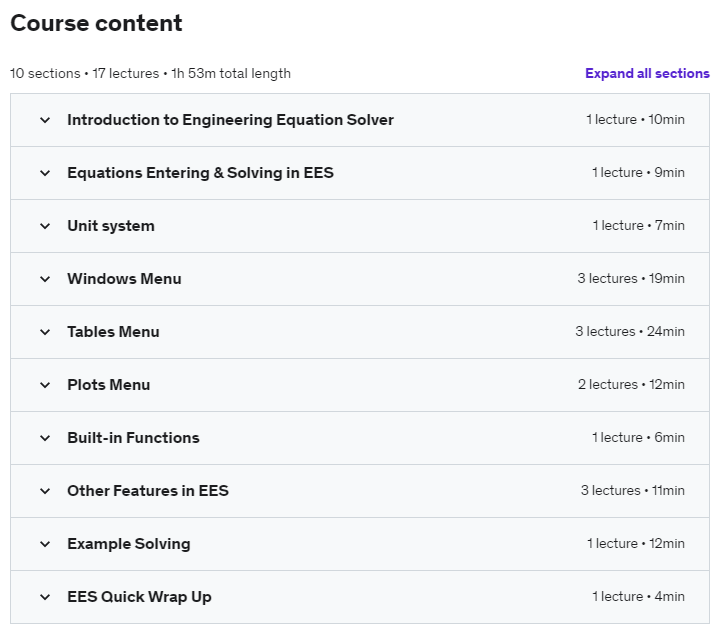721x630 pixels.
Task: Expand Example Solving with its chevron
Action: [45, 544]
